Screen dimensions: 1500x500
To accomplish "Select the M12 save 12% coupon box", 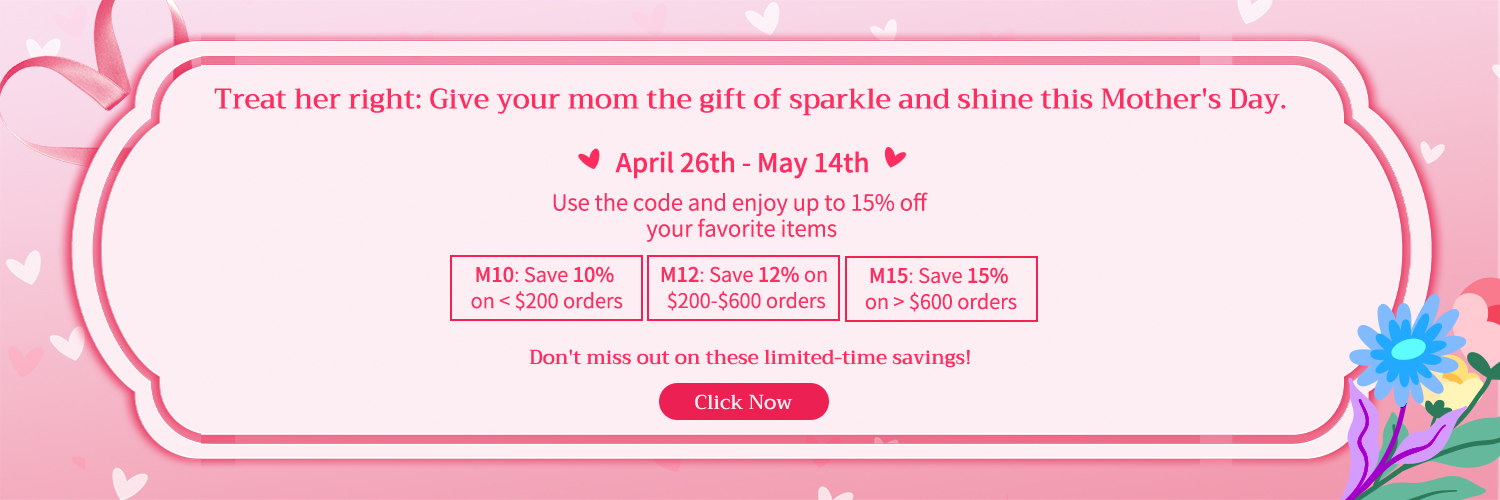I will (x=743, y=288).
